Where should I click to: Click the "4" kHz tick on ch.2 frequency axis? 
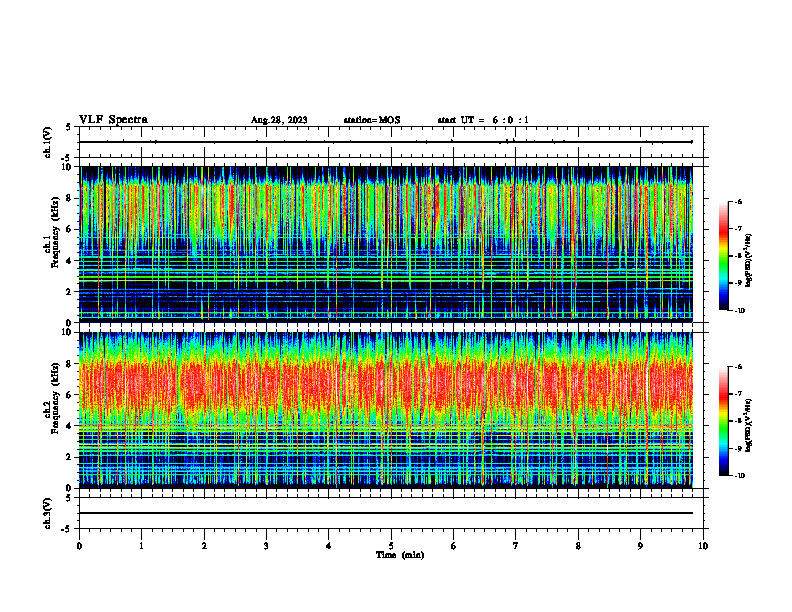pos(70,426)
